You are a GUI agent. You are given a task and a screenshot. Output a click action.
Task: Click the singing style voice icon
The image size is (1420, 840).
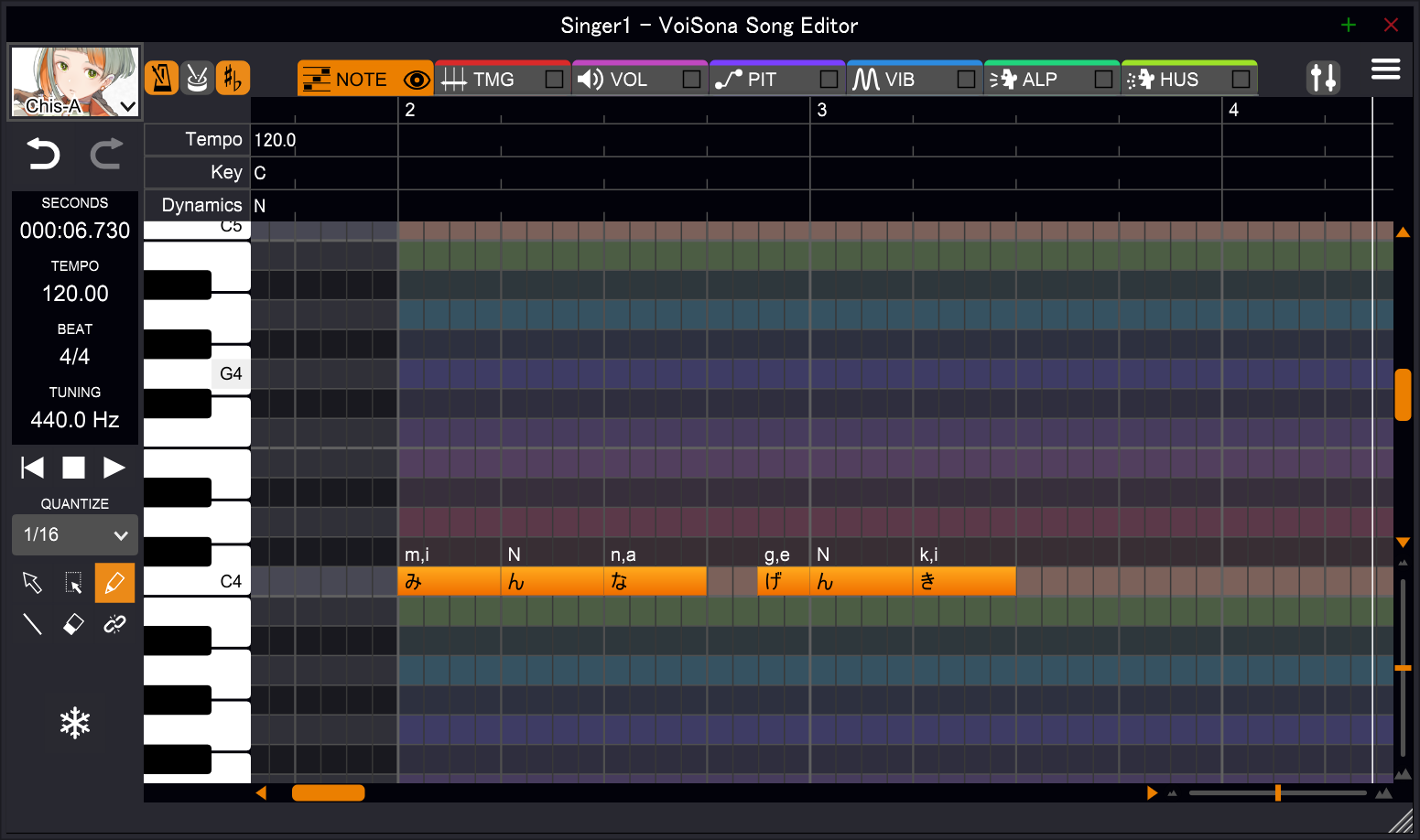point(197,79)
